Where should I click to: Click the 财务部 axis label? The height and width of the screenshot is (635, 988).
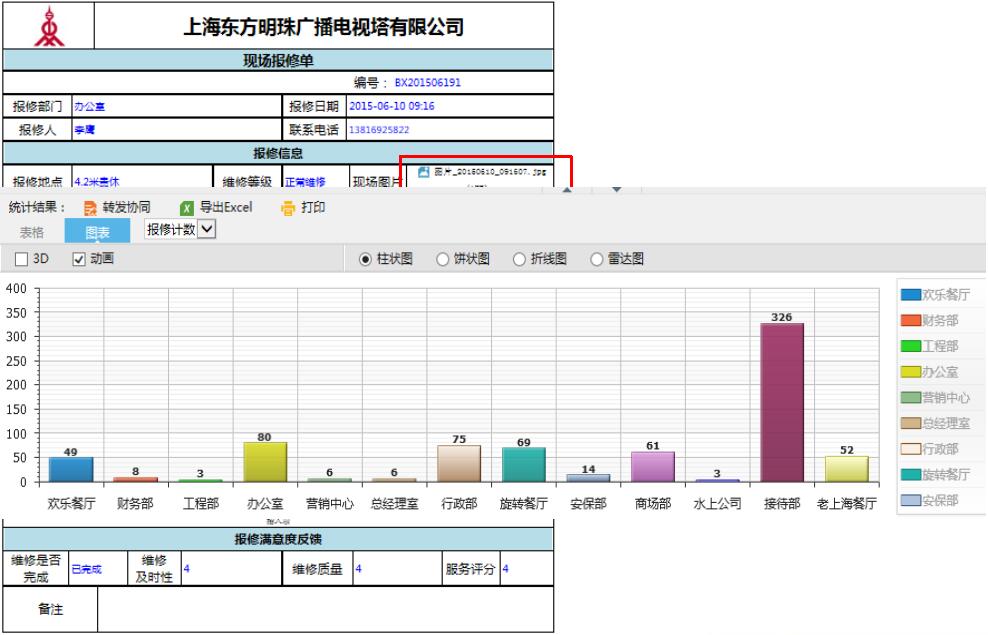point(135,503)
